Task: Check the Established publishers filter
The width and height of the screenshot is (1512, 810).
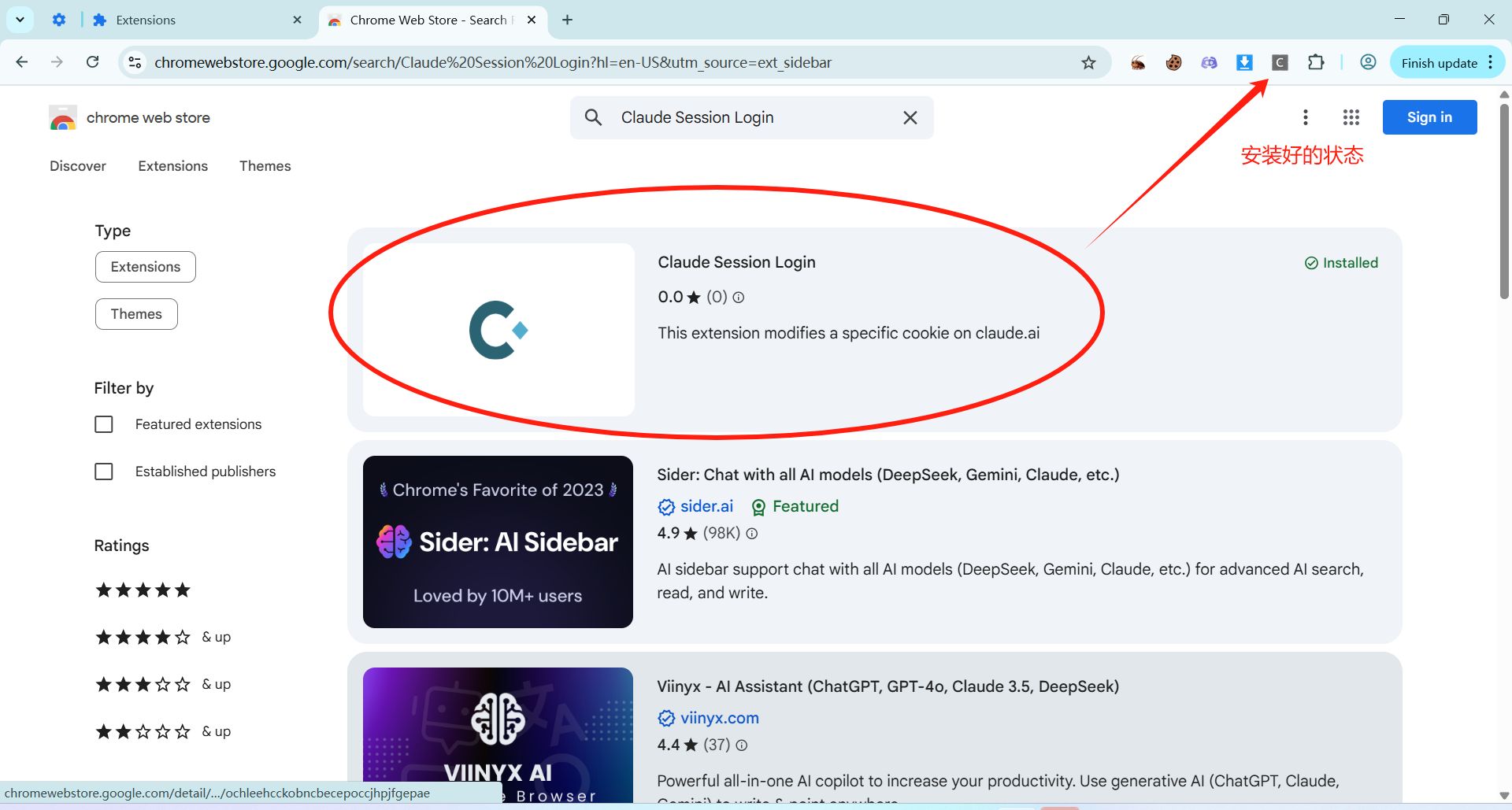Action: pos(104,472)
